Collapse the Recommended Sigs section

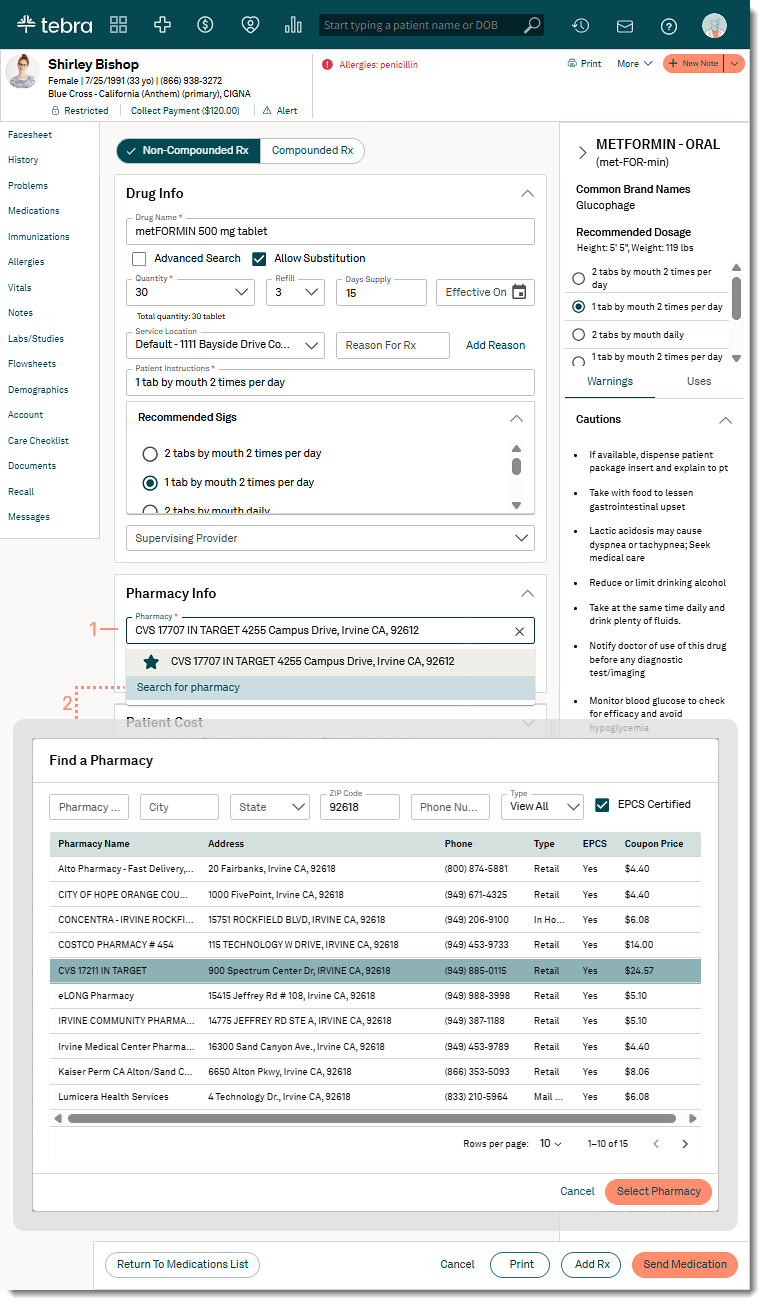coord(516,417)
